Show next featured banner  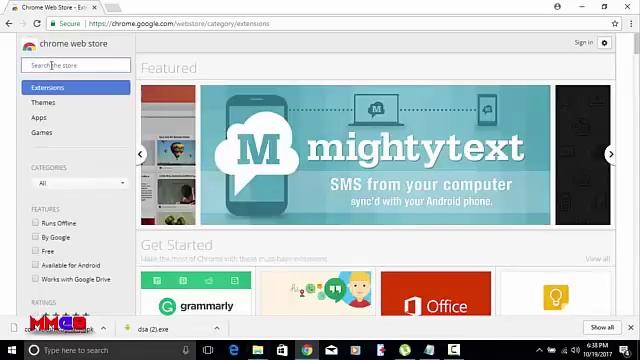coord(611,154)
